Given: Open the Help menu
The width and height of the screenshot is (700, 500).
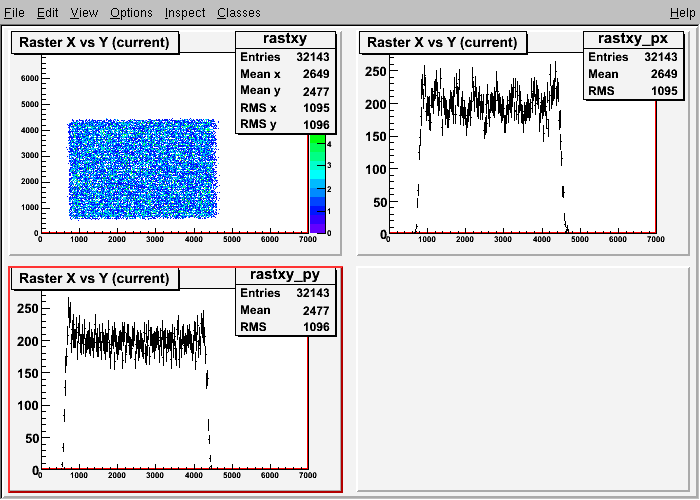Looking at the screenshot, I should [x=683, y=13].
